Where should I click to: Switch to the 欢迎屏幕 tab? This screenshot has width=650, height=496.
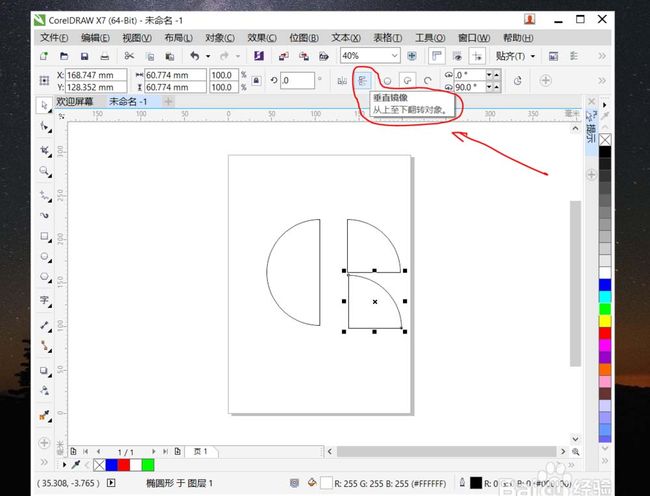75,102
